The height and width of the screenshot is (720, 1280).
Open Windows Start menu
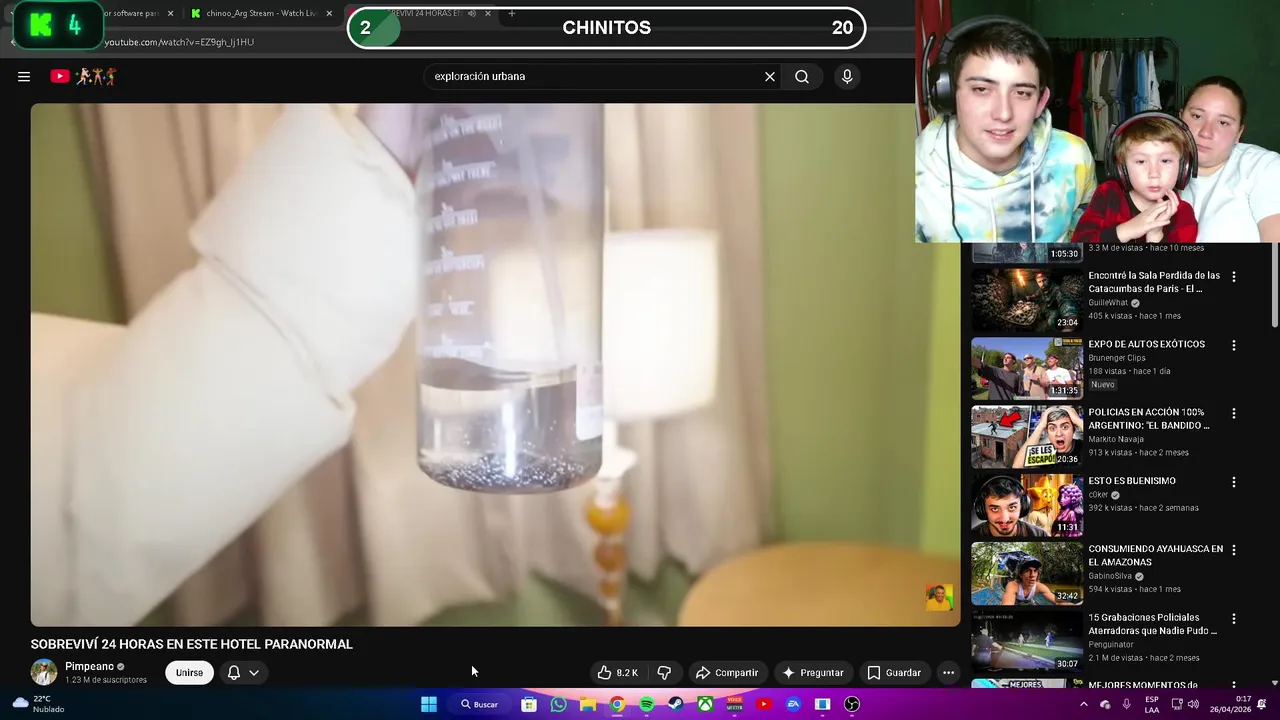[428, 704]
